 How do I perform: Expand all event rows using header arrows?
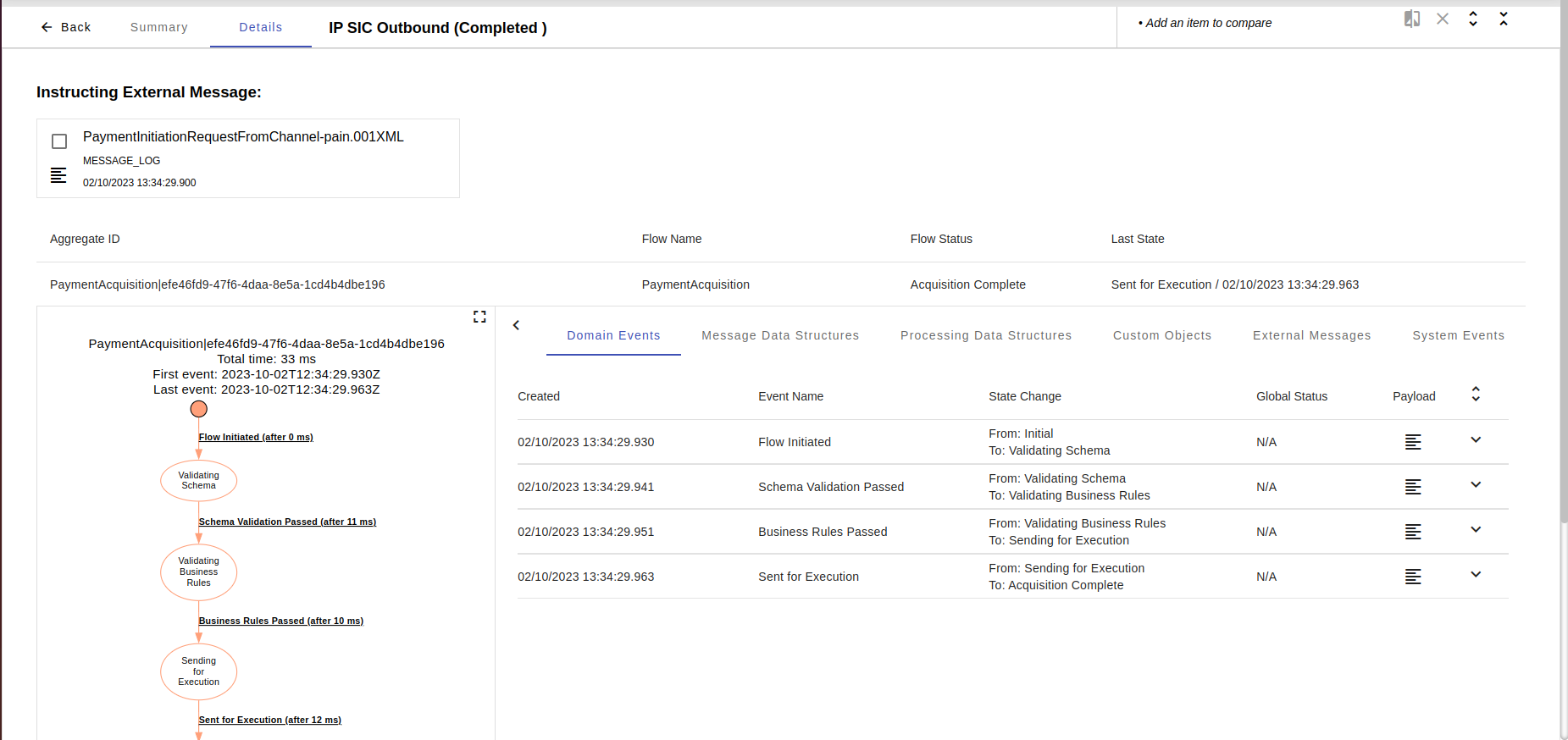coord(1476,395)
